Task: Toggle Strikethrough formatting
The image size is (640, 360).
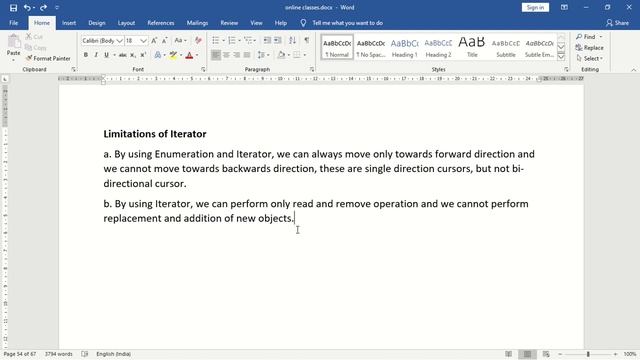Action: coord(122,55)
